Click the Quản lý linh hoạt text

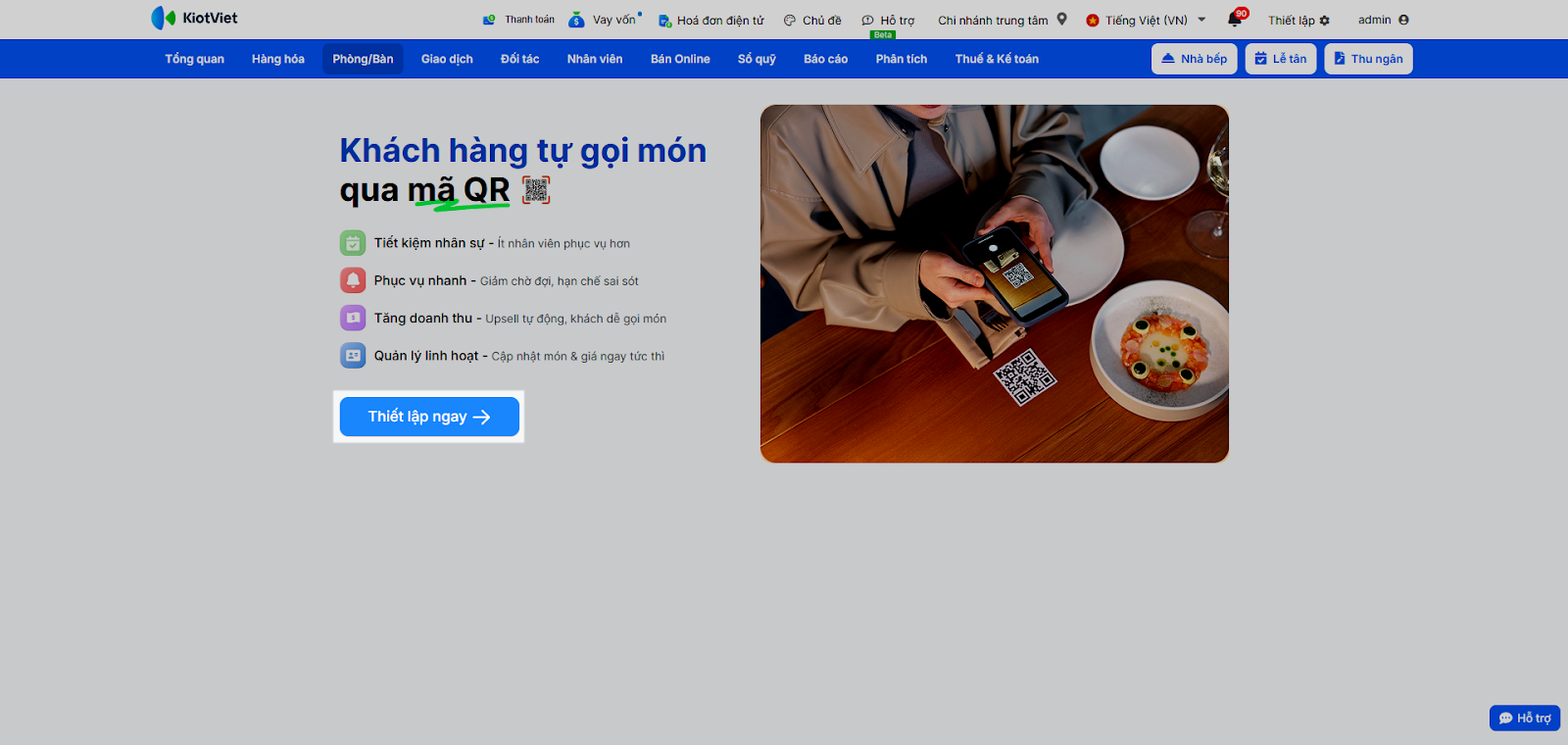[426, 356]
